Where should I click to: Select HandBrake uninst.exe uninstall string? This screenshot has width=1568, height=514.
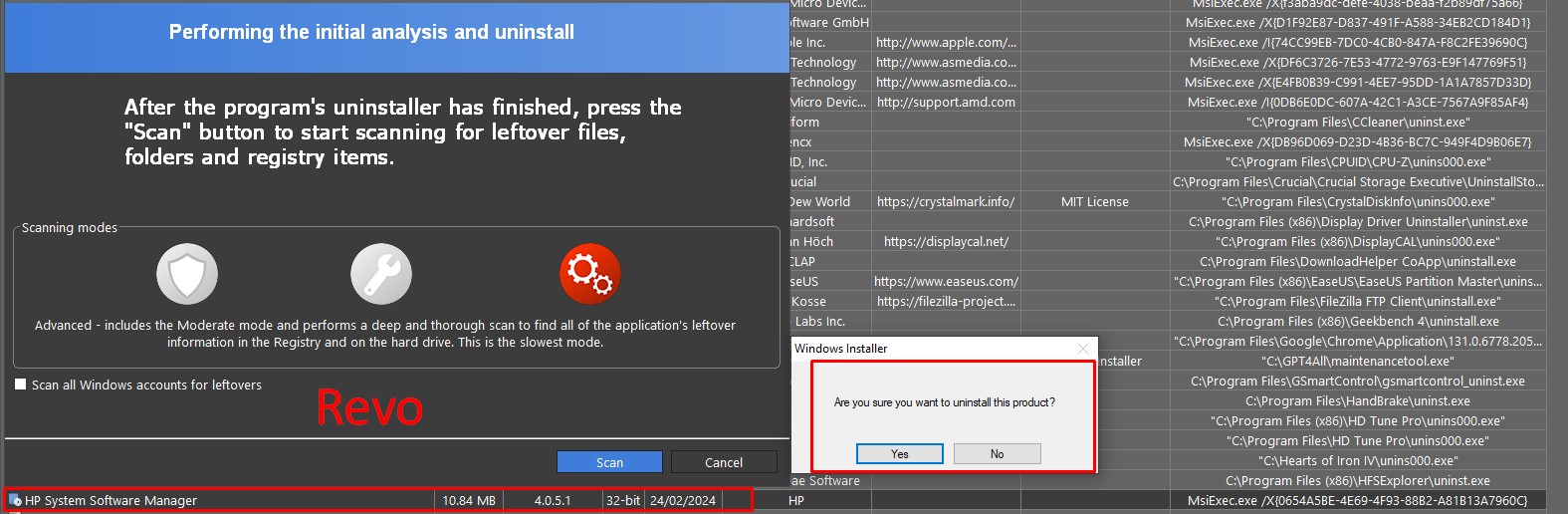tap(1358, 400)
